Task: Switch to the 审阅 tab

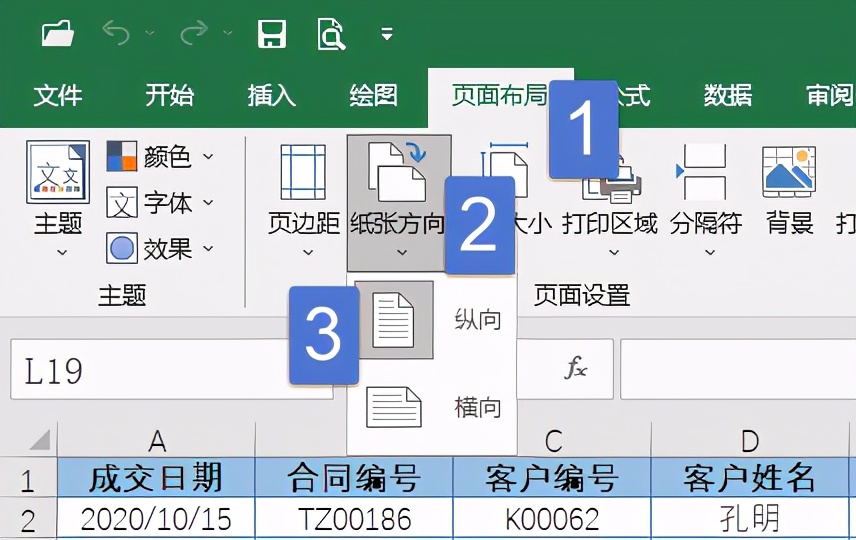Action: (830, 96)
